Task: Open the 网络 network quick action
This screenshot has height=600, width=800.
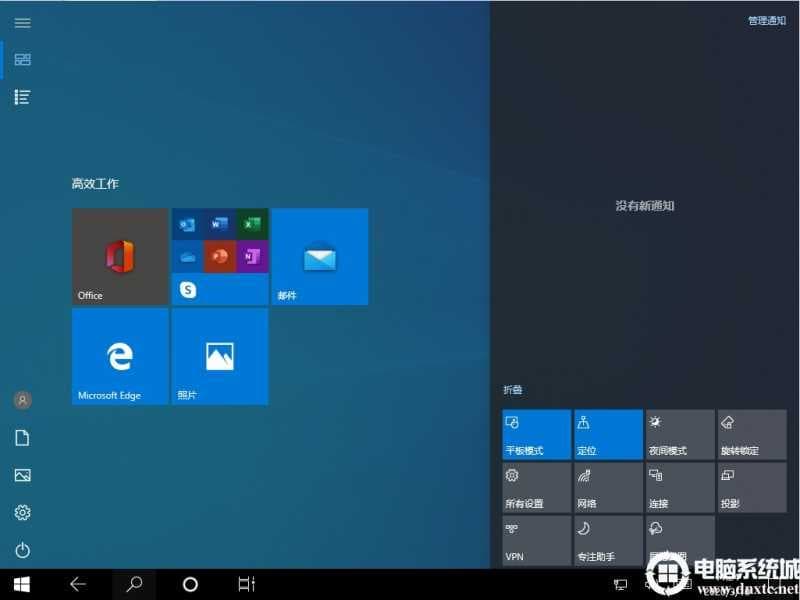Action: [609, 488]
